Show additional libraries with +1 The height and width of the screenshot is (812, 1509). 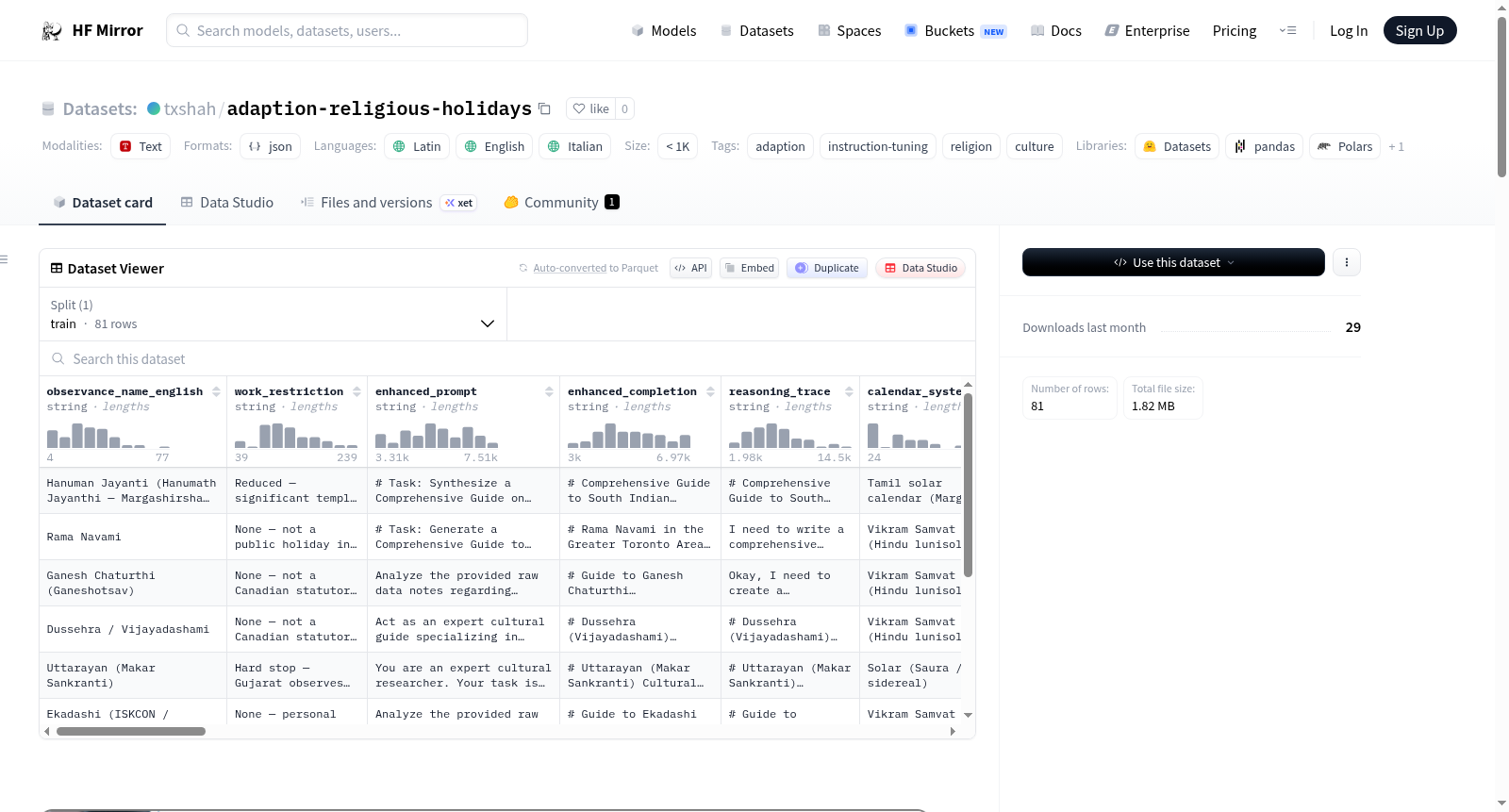pyautogui.click(x=1397, y=146)
